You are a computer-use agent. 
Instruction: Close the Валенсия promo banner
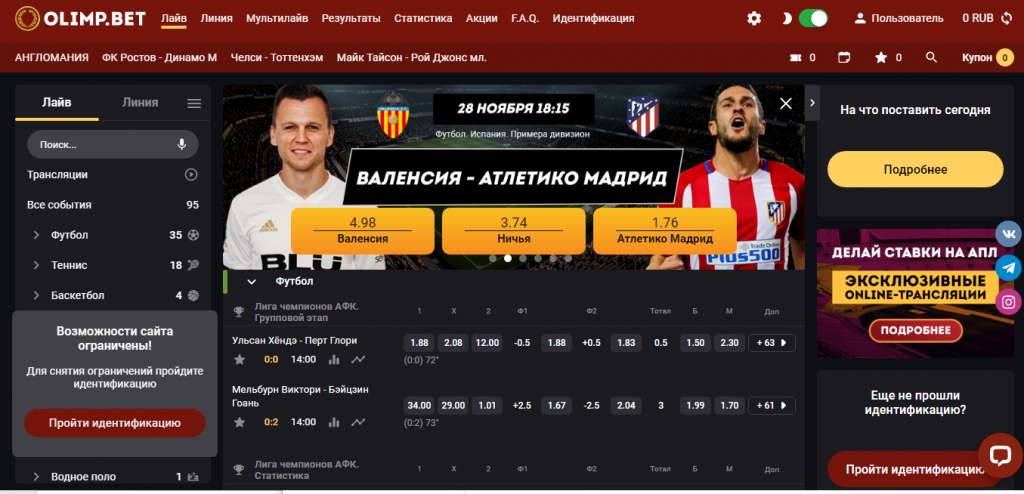(786, 103)
